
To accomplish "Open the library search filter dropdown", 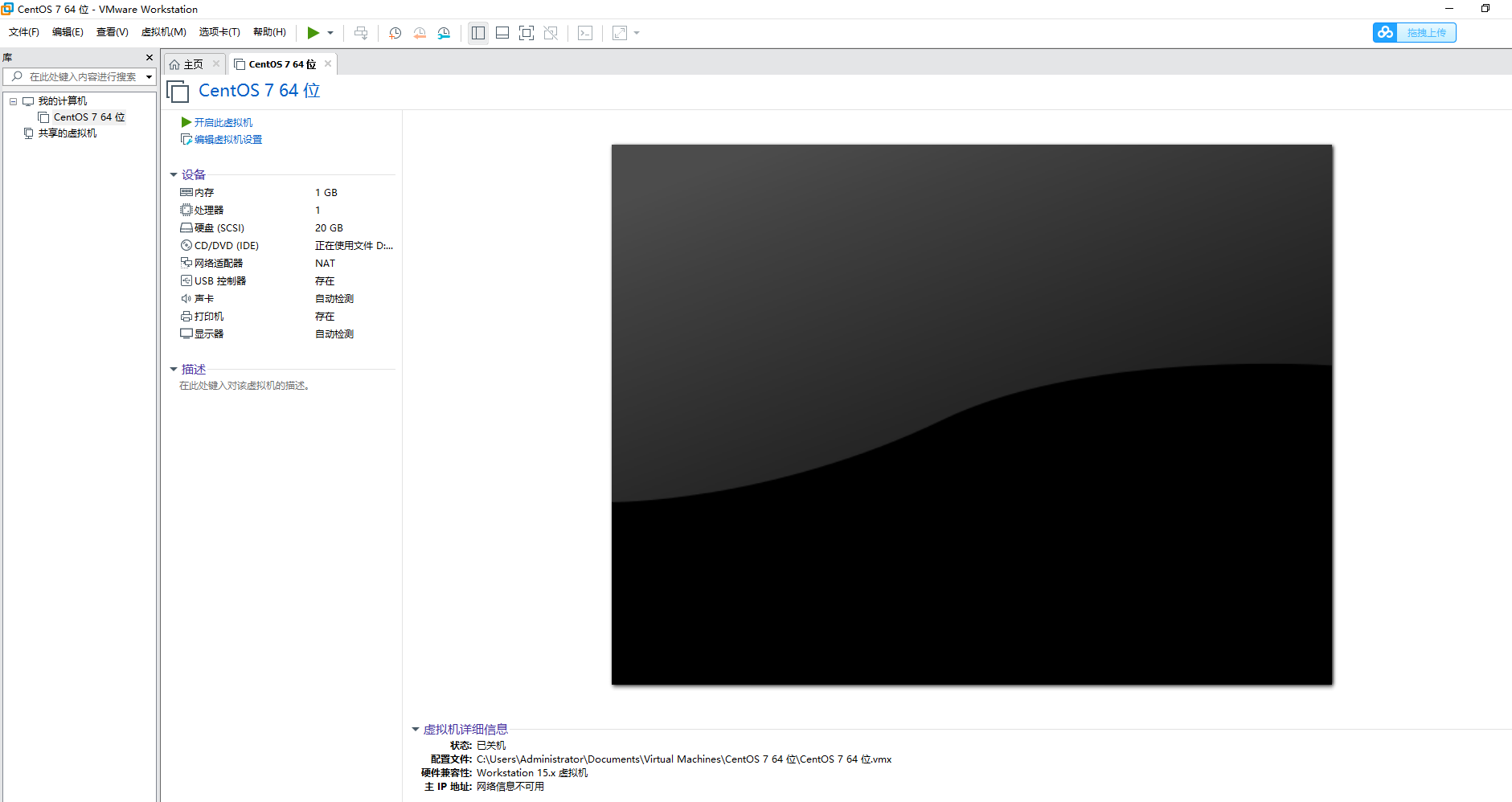I will click(148, 76).
